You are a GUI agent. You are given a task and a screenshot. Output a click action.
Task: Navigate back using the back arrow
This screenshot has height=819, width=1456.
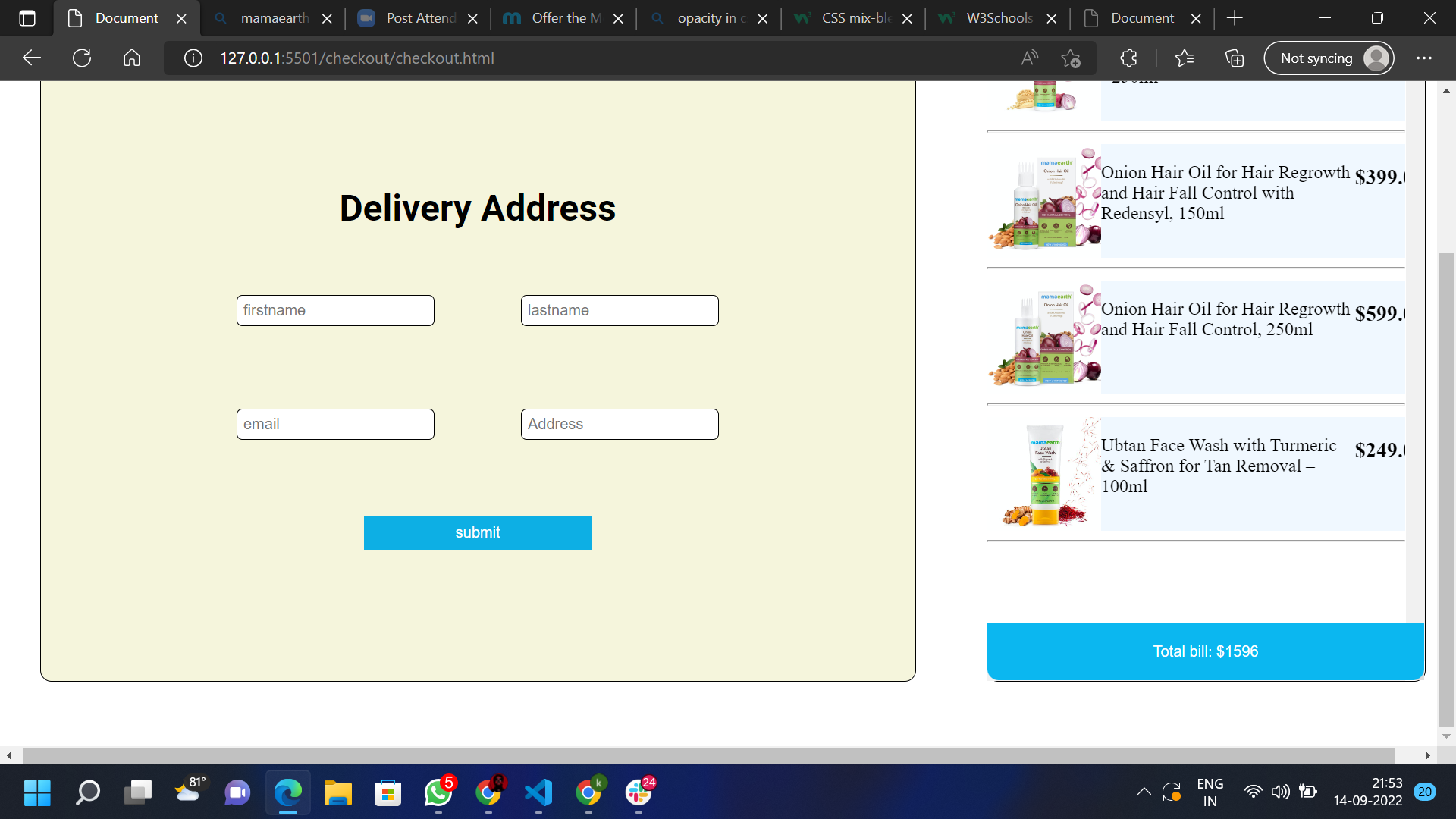coord(31,58)
